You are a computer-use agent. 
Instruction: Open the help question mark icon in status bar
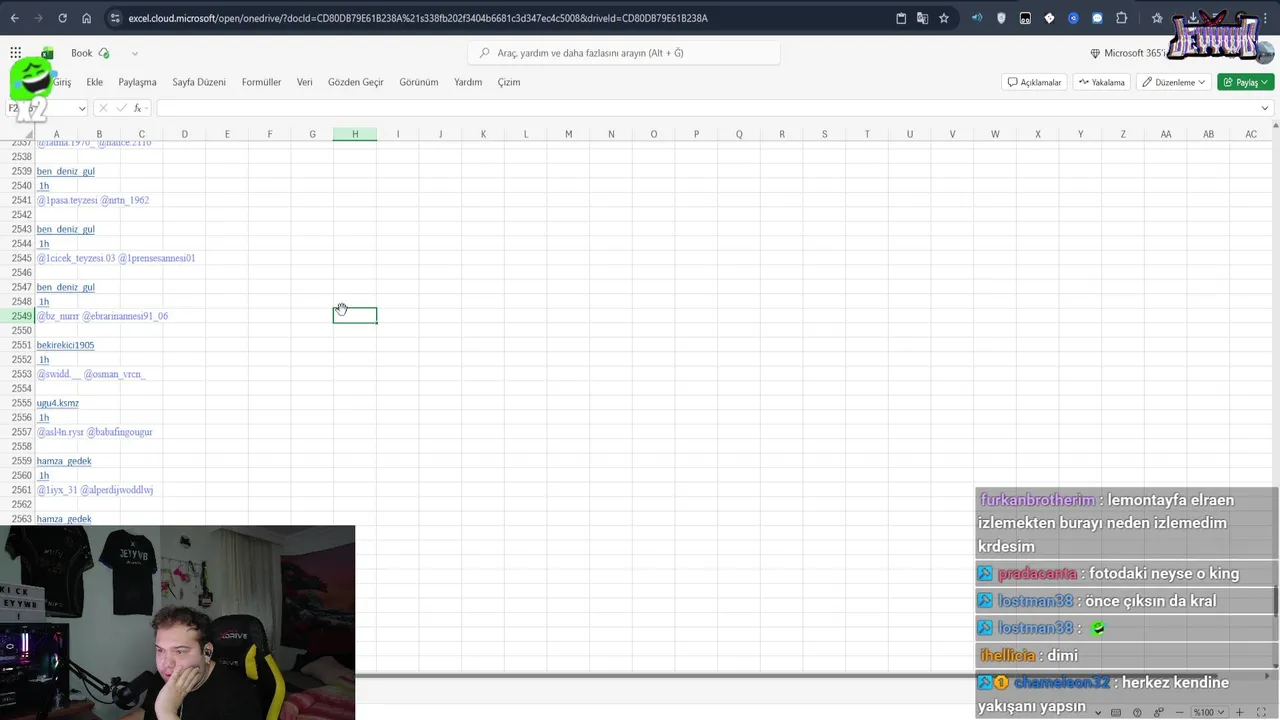[x=1137, y=712]
